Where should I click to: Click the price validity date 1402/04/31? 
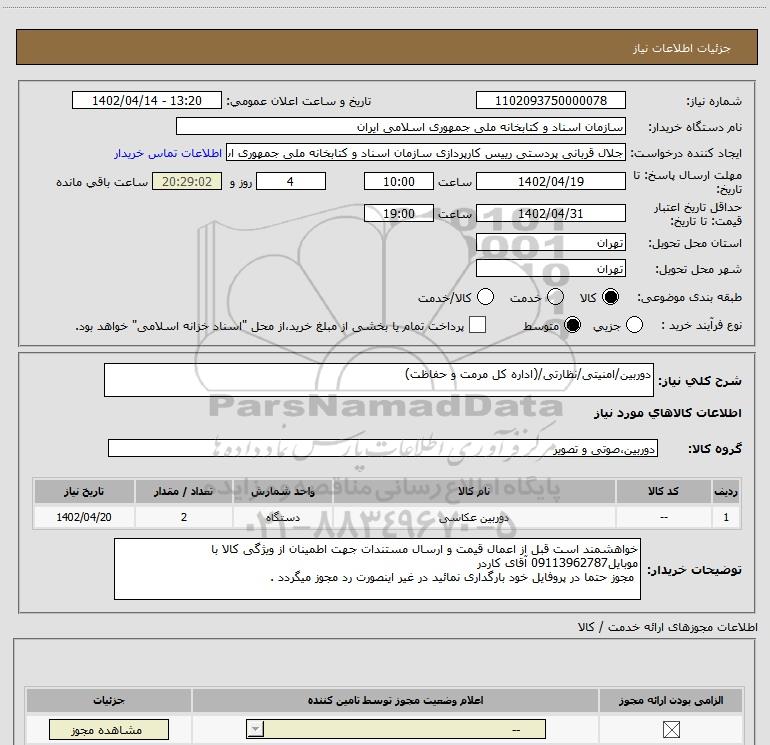point(550,214)
